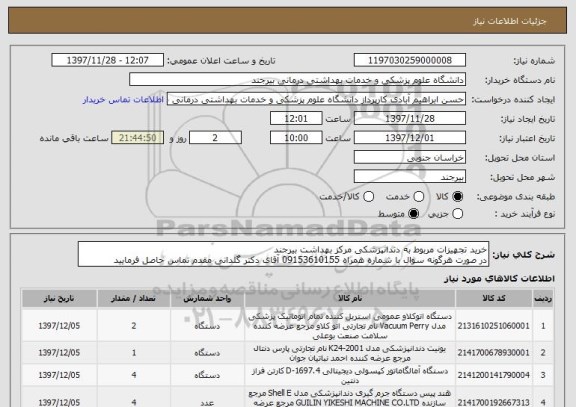Click the validity date field 1397/12/01

tap(410, 138)
